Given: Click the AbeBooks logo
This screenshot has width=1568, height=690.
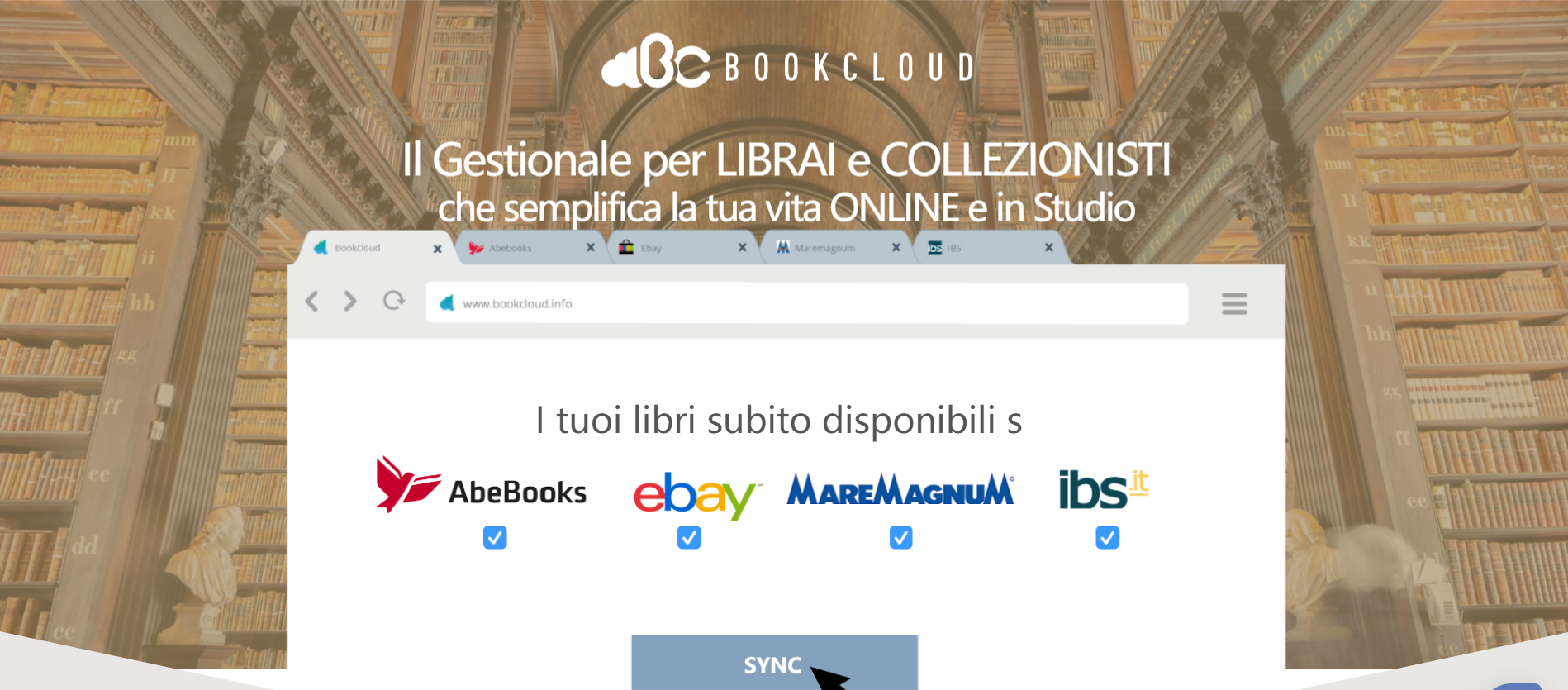Looking at the screenshot, I should [481, 486].
